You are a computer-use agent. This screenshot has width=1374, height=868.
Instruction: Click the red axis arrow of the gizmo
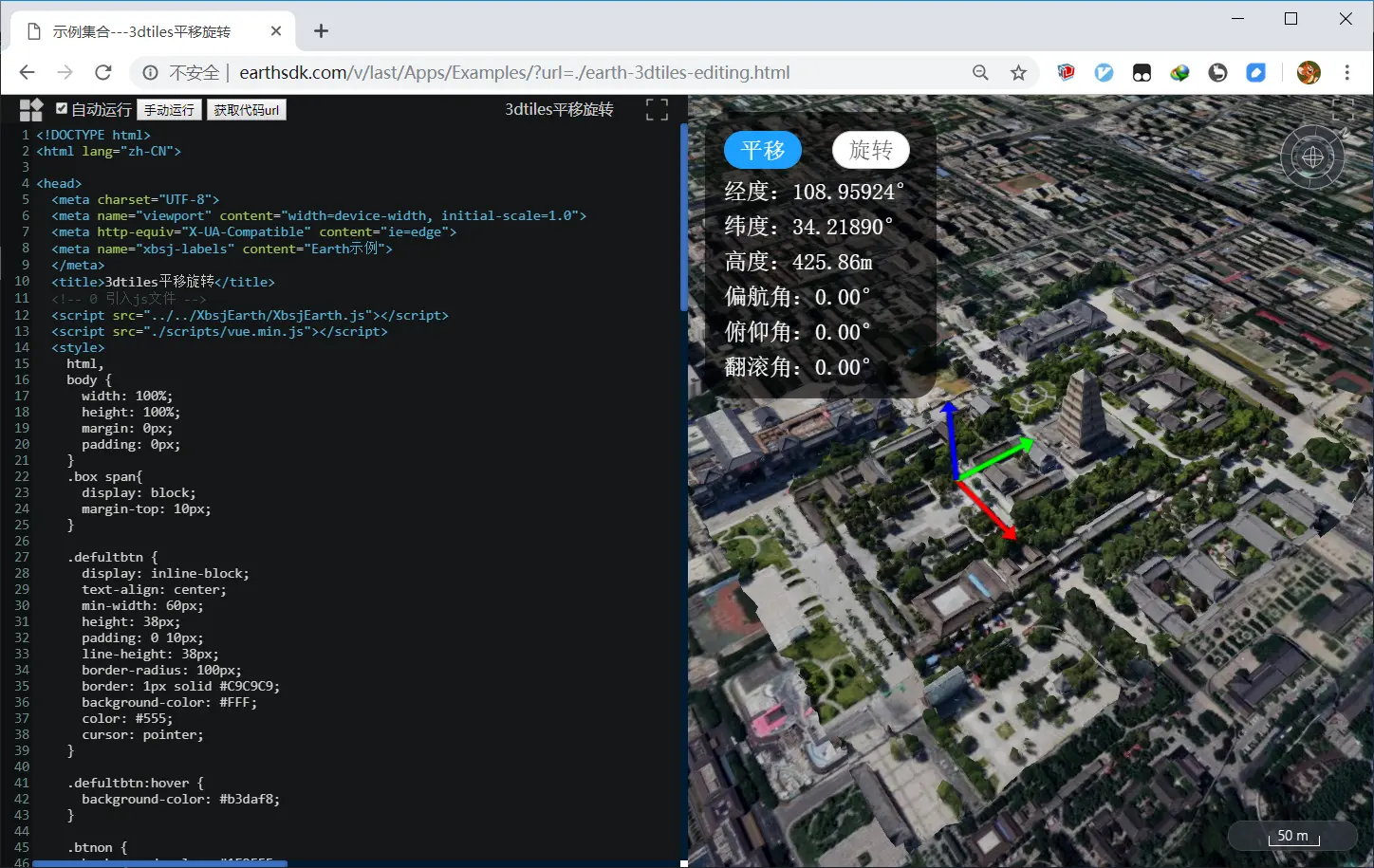pyautogui.click(x=988, y=509)
